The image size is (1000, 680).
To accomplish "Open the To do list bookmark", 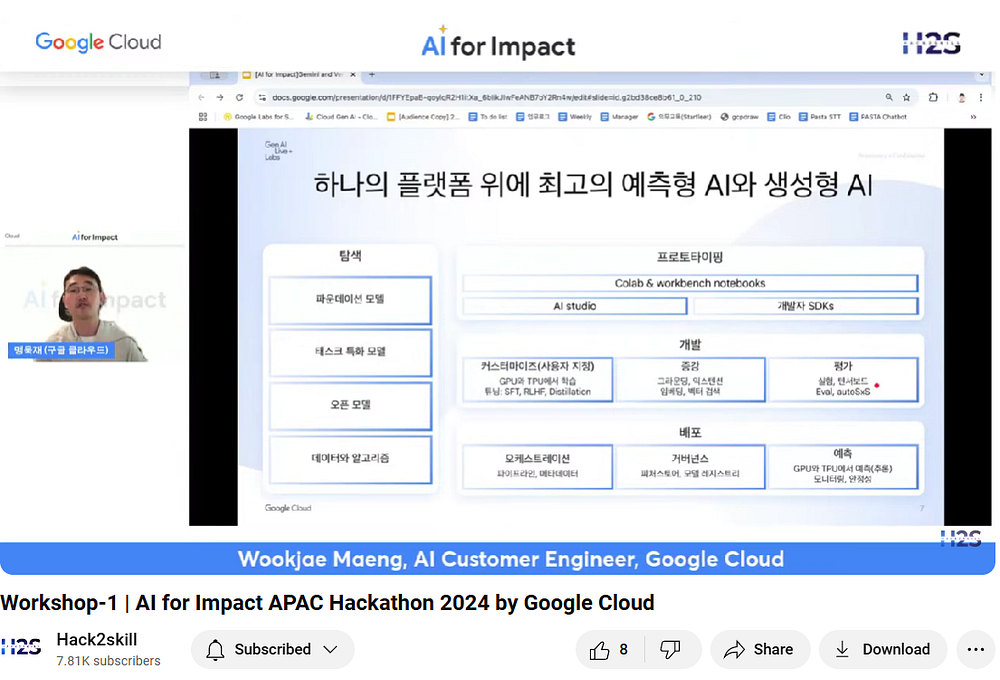I will [x=488, y=117].
